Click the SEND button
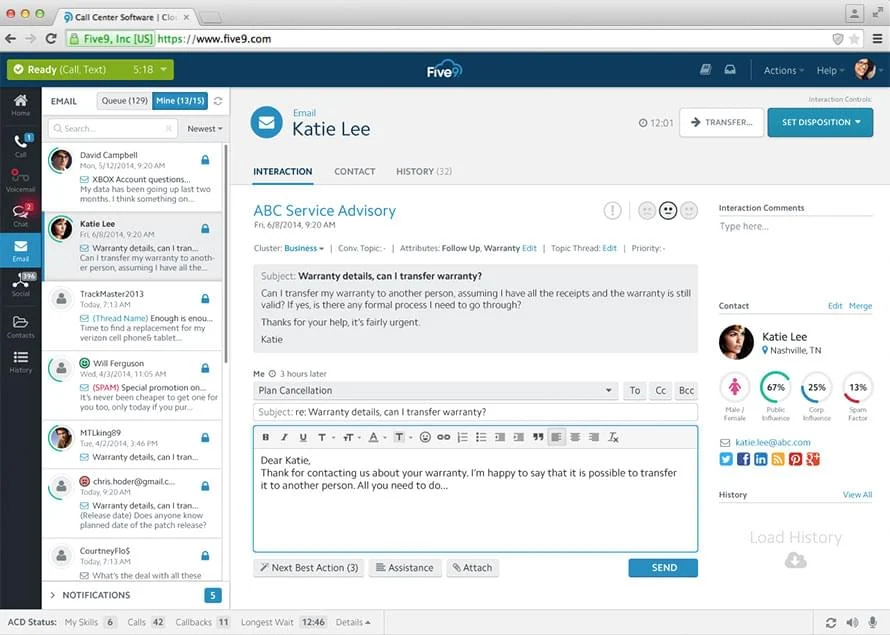This screenshot has width=890, height=635. [663, 567]
